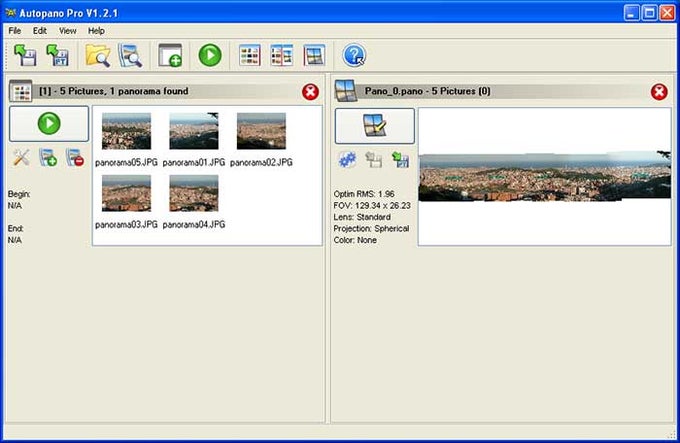680x443 pixels.
Task: Open the Edit menu
Action: (39, 31)
